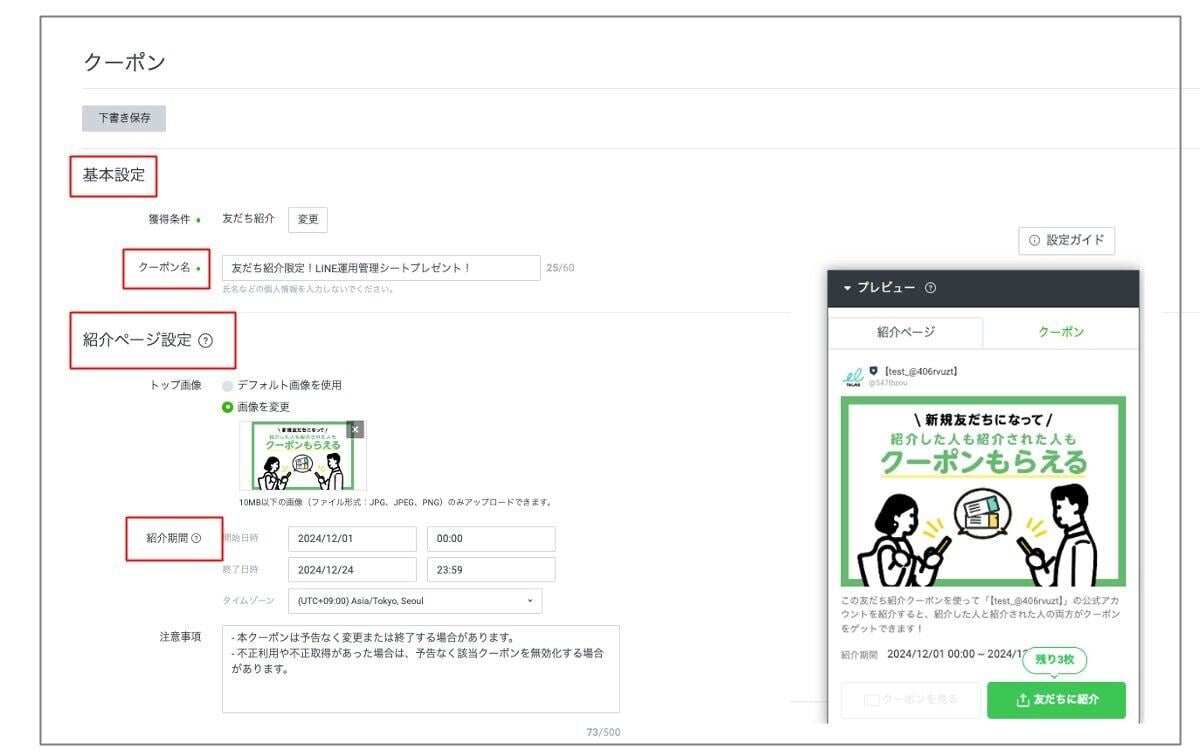Click the green 友だちに紹介 button
1200x752 pixels.
[x=1057, y=700]
